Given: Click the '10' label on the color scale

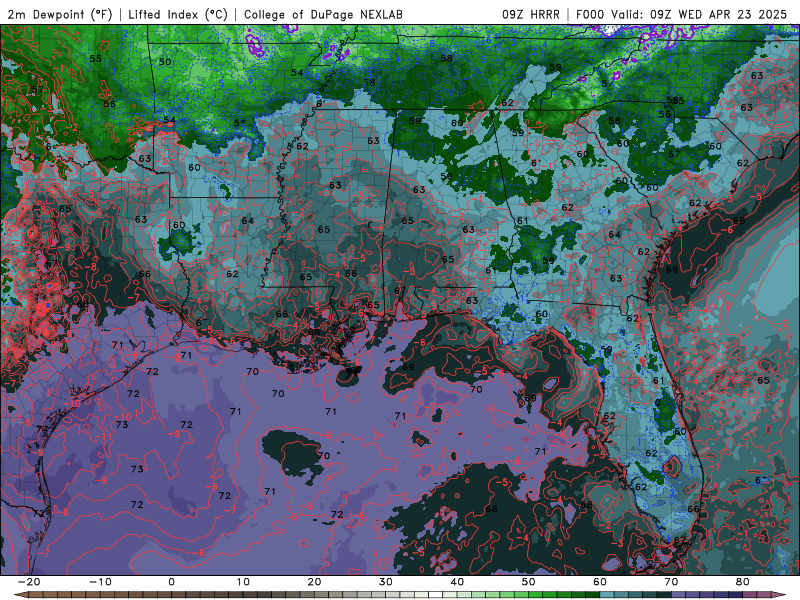Looking at the screenshot, I should point(243,582).
